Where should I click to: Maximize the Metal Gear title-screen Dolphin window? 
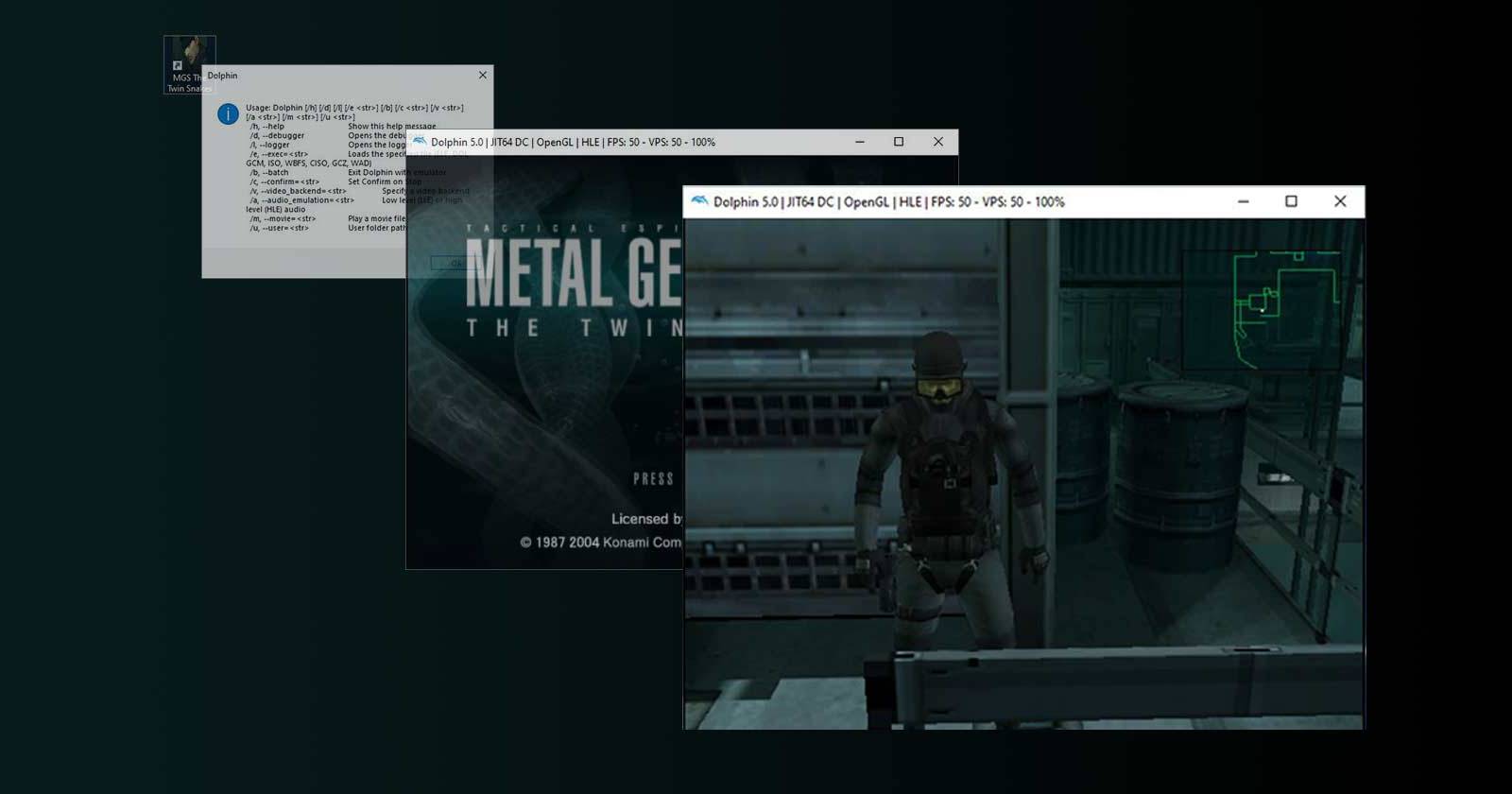pos(899,142)
